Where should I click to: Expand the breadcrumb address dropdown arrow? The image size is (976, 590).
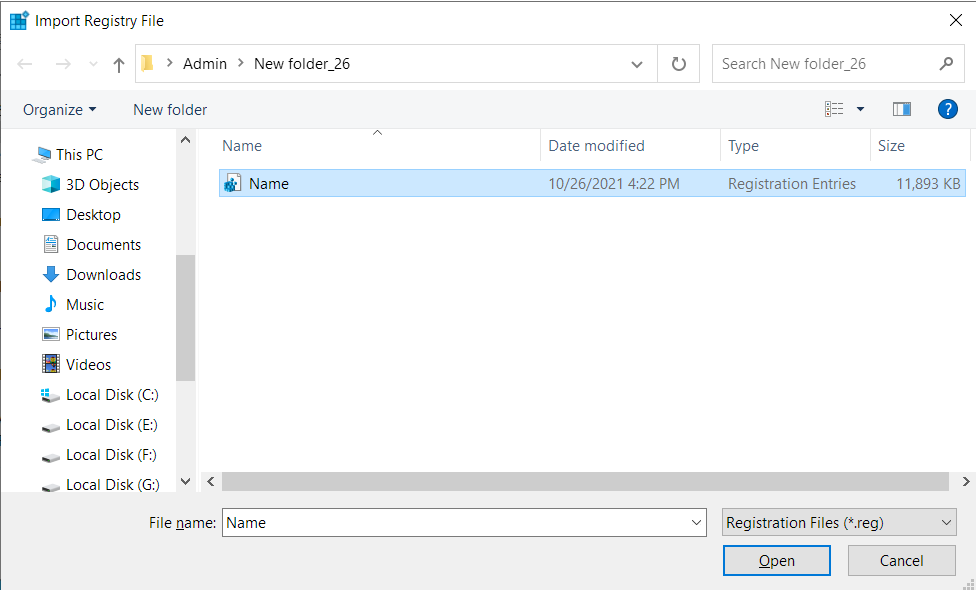(x=637, y=63)
